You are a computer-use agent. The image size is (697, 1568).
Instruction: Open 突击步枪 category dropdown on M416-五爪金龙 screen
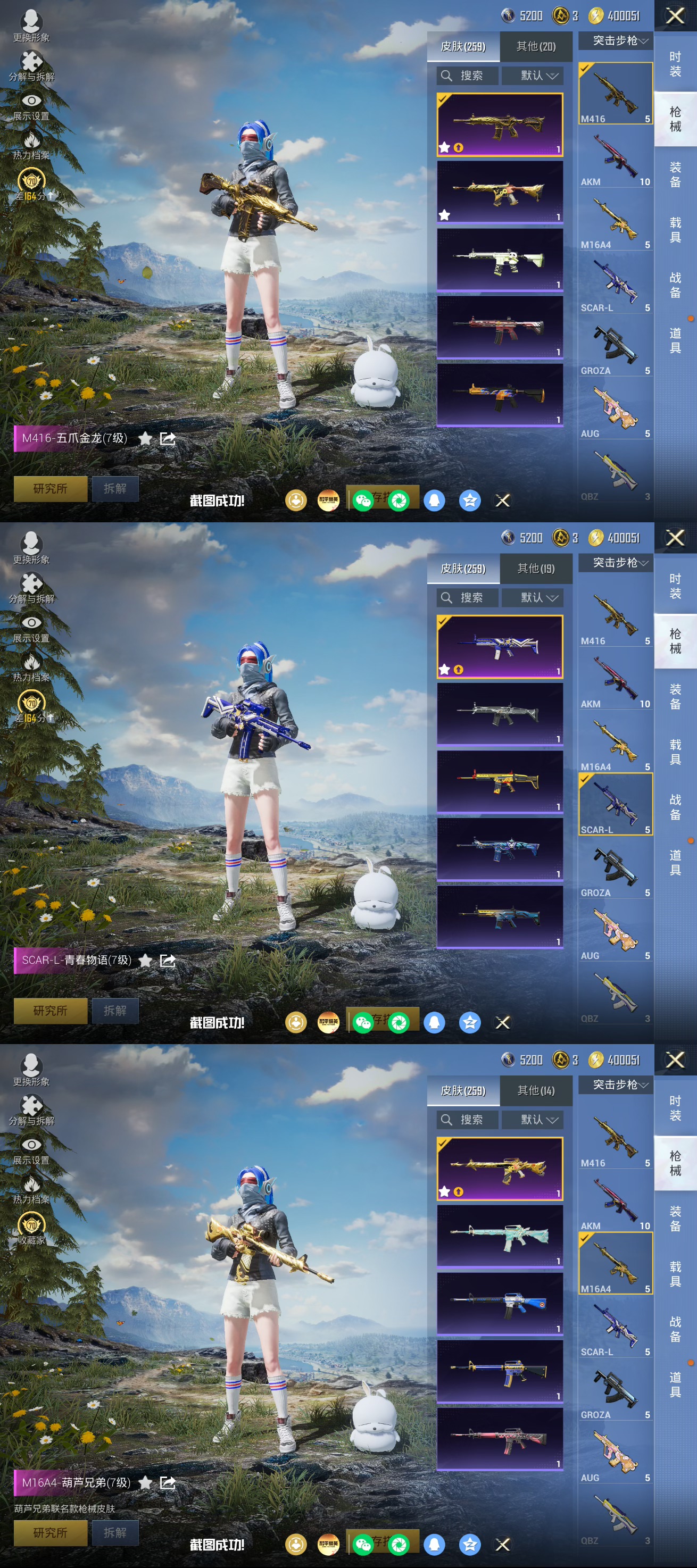tap(616, 41)
